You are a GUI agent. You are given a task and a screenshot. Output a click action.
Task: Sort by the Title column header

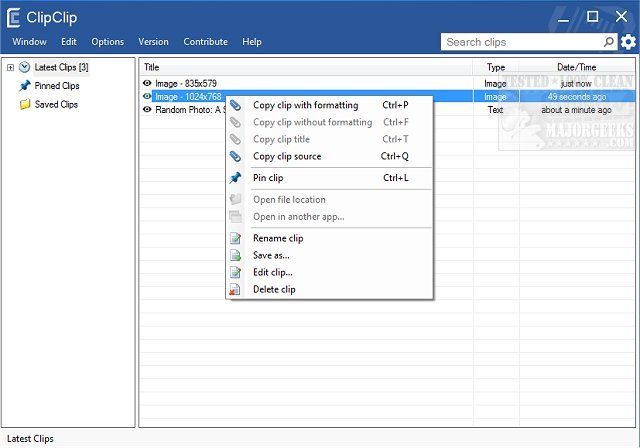click(306, 67)
